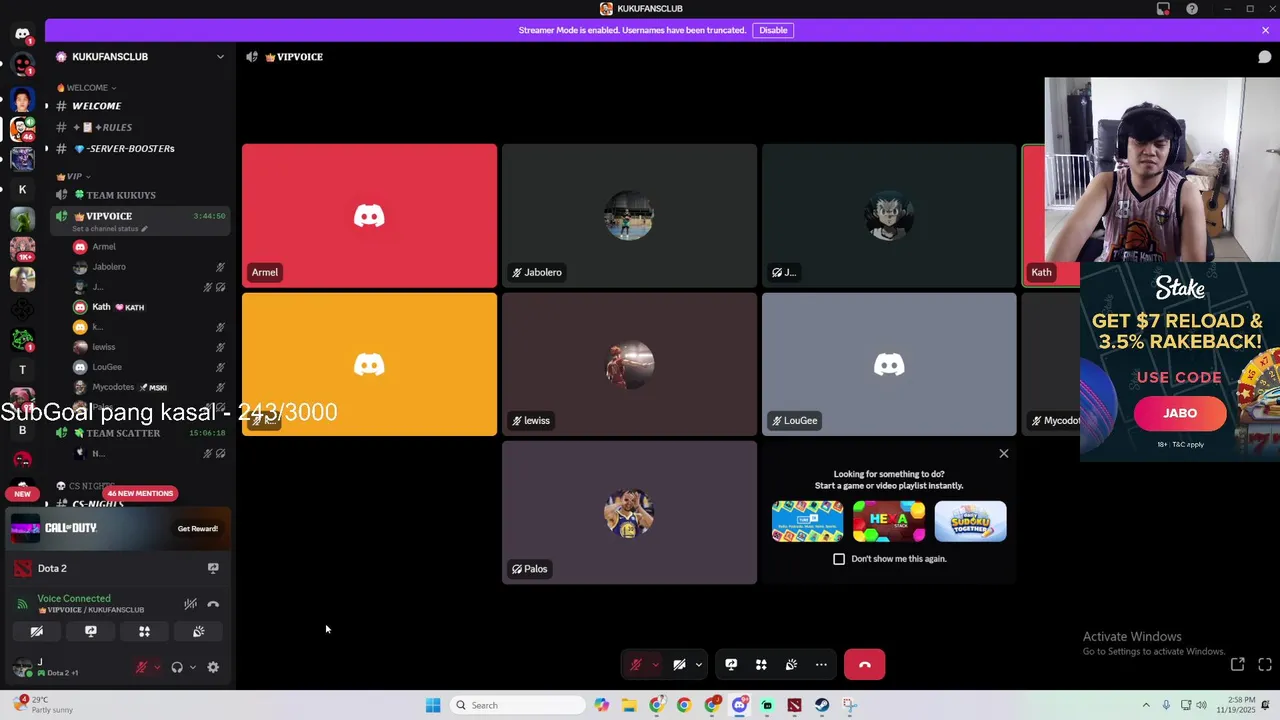Open camera options arrow in call bar

click(698, 665)
